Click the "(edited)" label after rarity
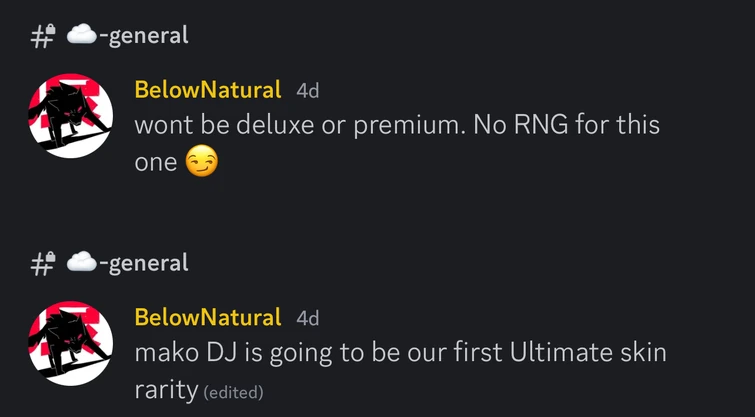The width and height of the screenshot is (755, 417). tap(233, 392)
